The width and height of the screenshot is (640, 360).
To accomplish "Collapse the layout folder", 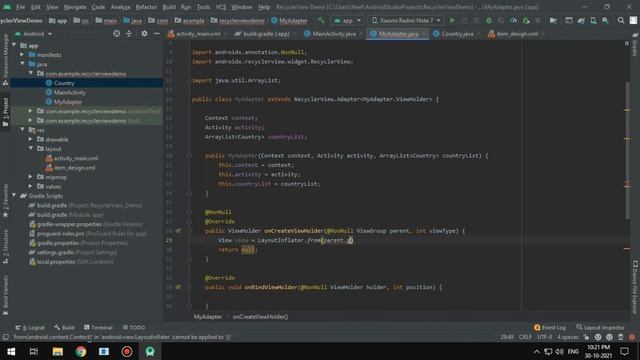I will 31,149.
